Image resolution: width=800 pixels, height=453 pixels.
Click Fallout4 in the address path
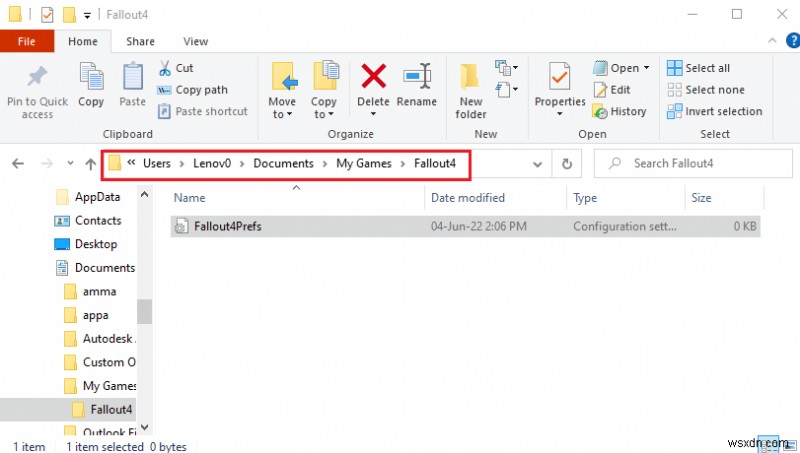(435, 163)
